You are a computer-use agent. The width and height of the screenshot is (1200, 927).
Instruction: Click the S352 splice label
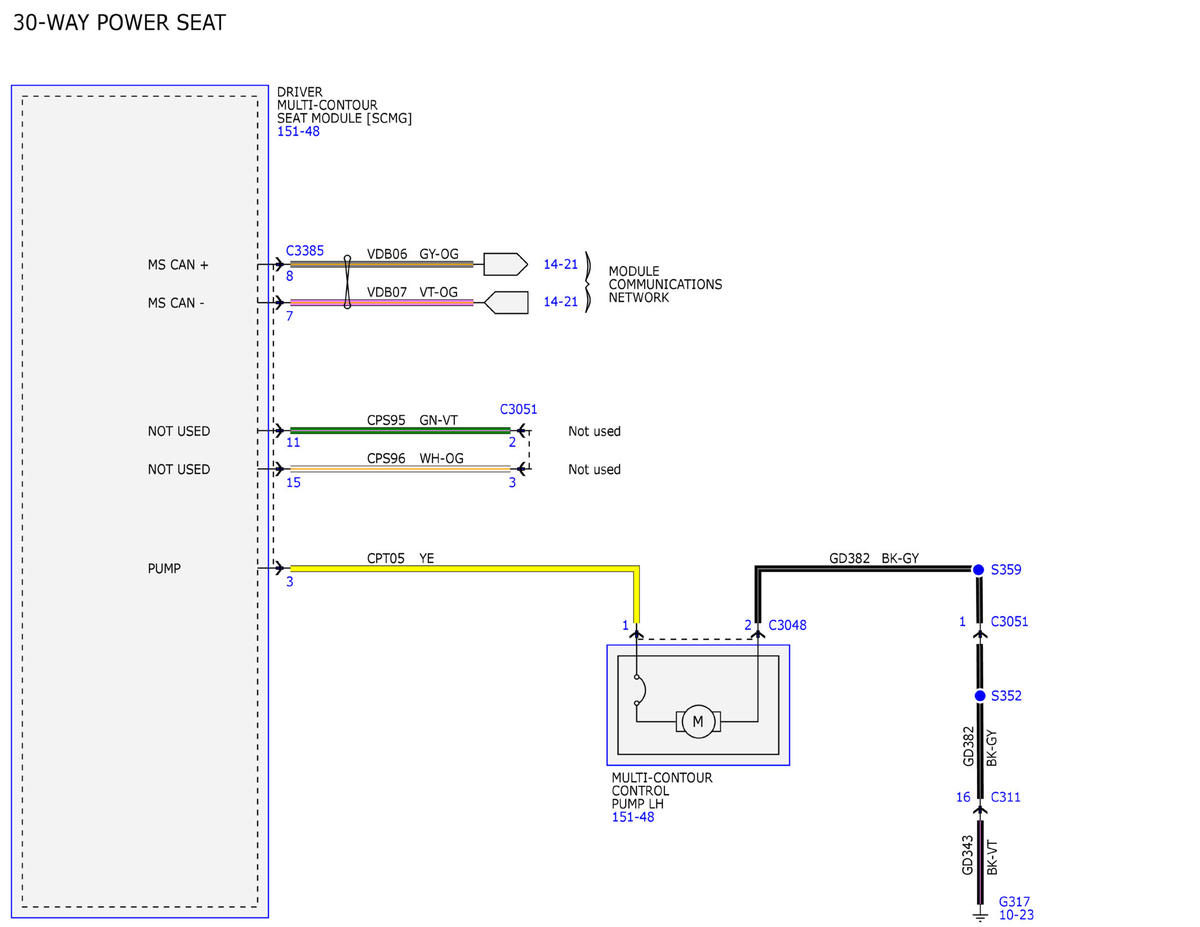[1006, 695]
